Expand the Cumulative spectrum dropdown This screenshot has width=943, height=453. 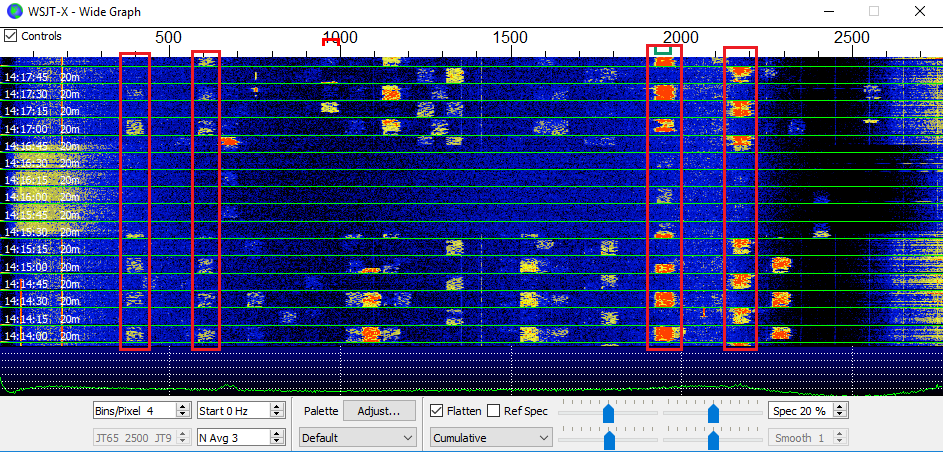coord(490,437)
